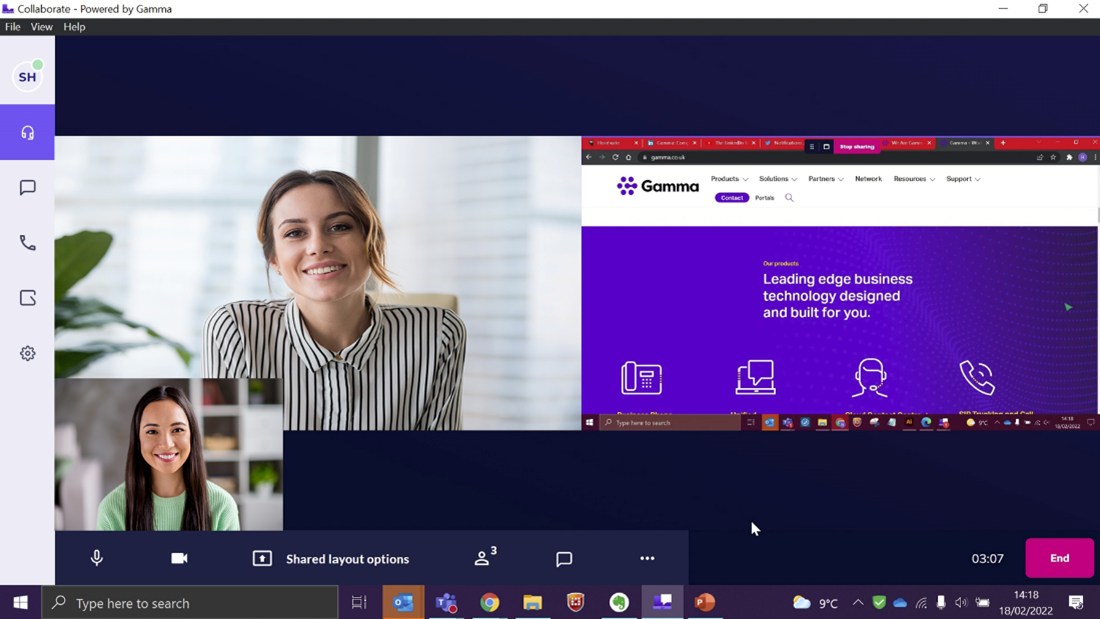Open the File menu
The image size is (1100, 619).
tap(13, 27)
